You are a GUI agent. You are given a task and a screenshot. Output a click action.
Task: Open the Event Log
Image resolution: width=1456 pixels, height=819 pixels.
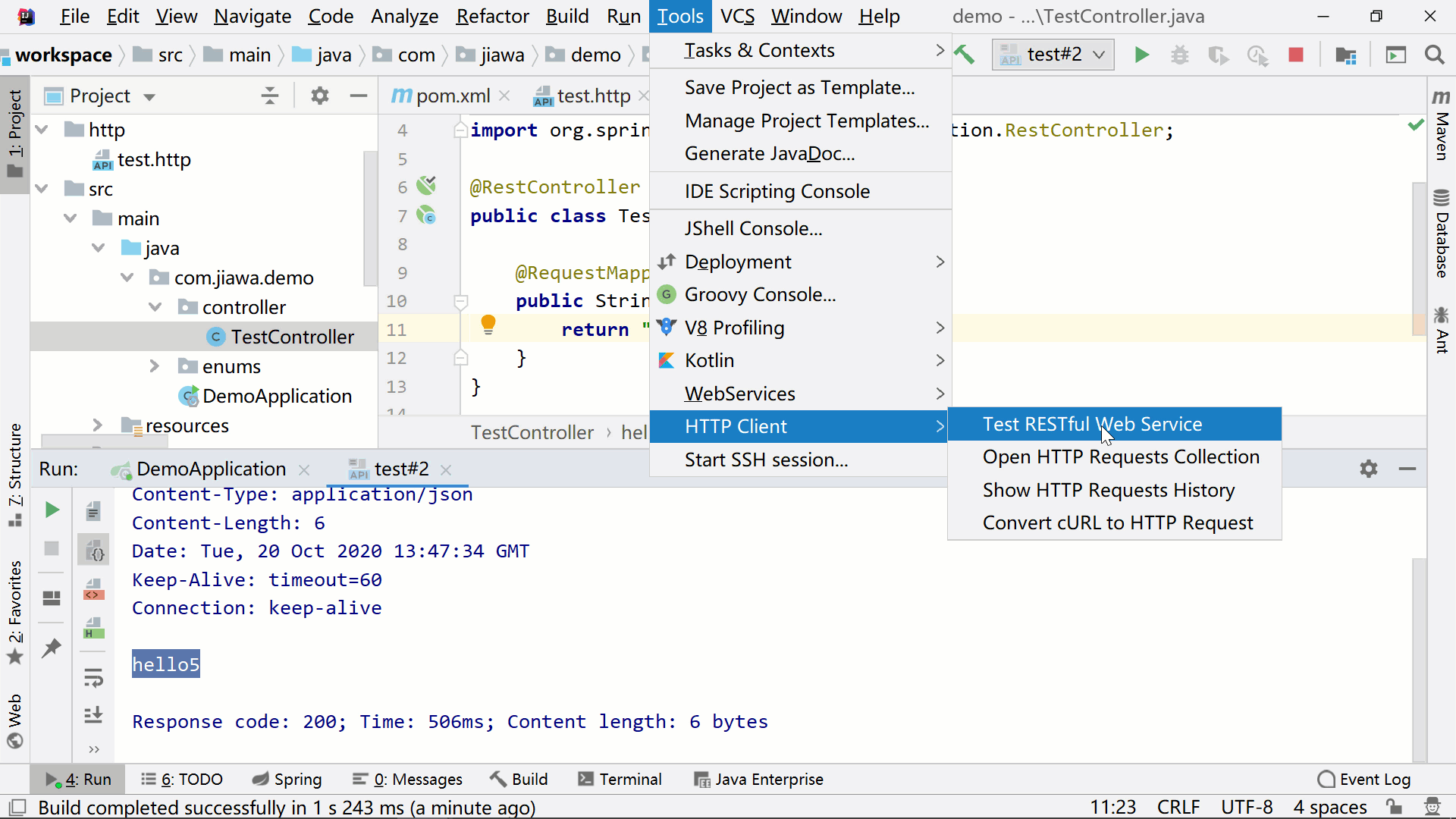[x=1365, y=780]
